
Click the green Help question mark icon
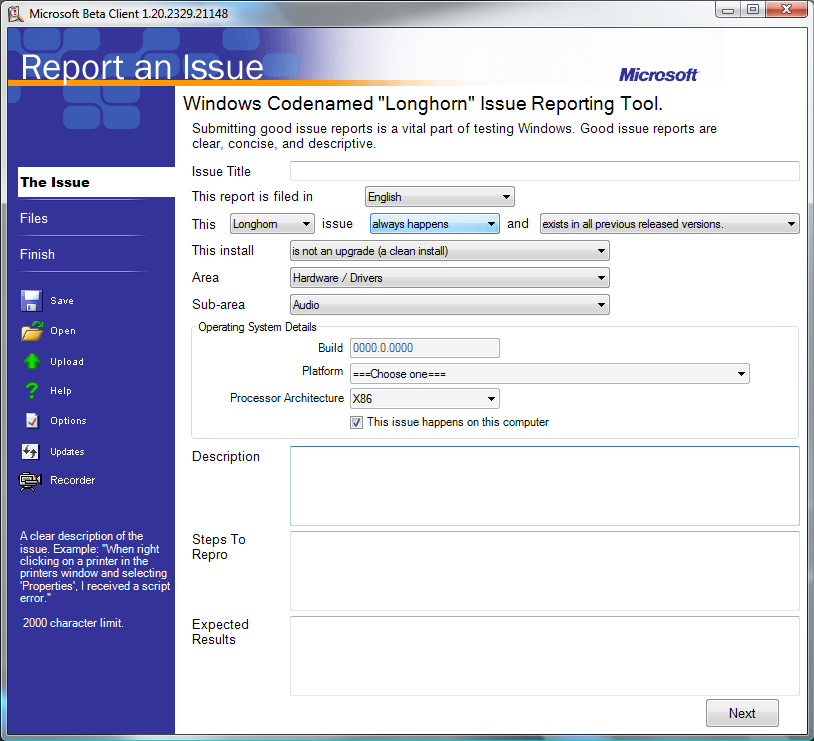[32, 390]
